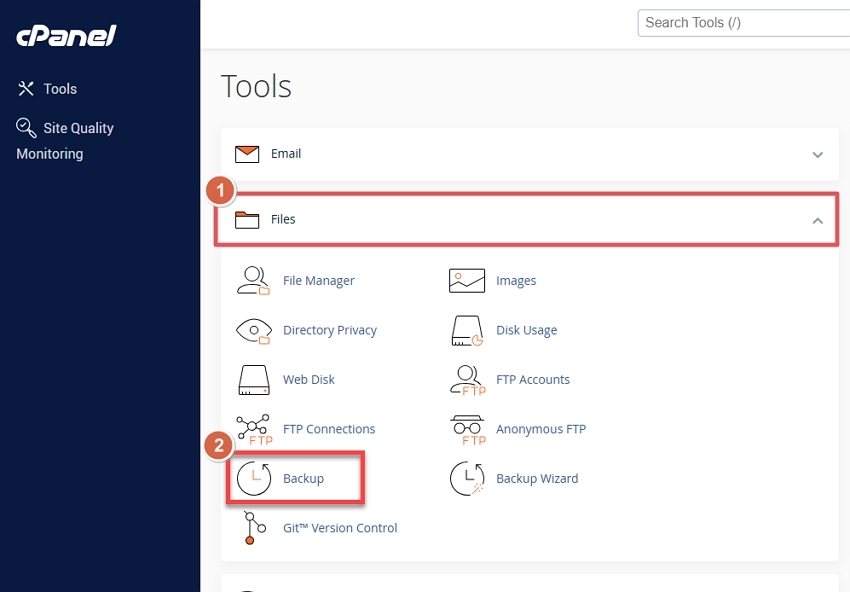Image resolution: width=850 pixels, height=592 pixels.
Task: Open the Directory Privacy link
Action: click(x=330, y=330)
